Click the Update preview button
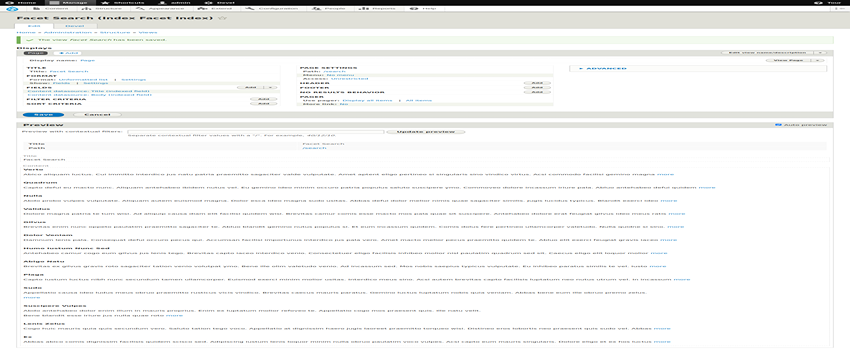 coord(426,132)
